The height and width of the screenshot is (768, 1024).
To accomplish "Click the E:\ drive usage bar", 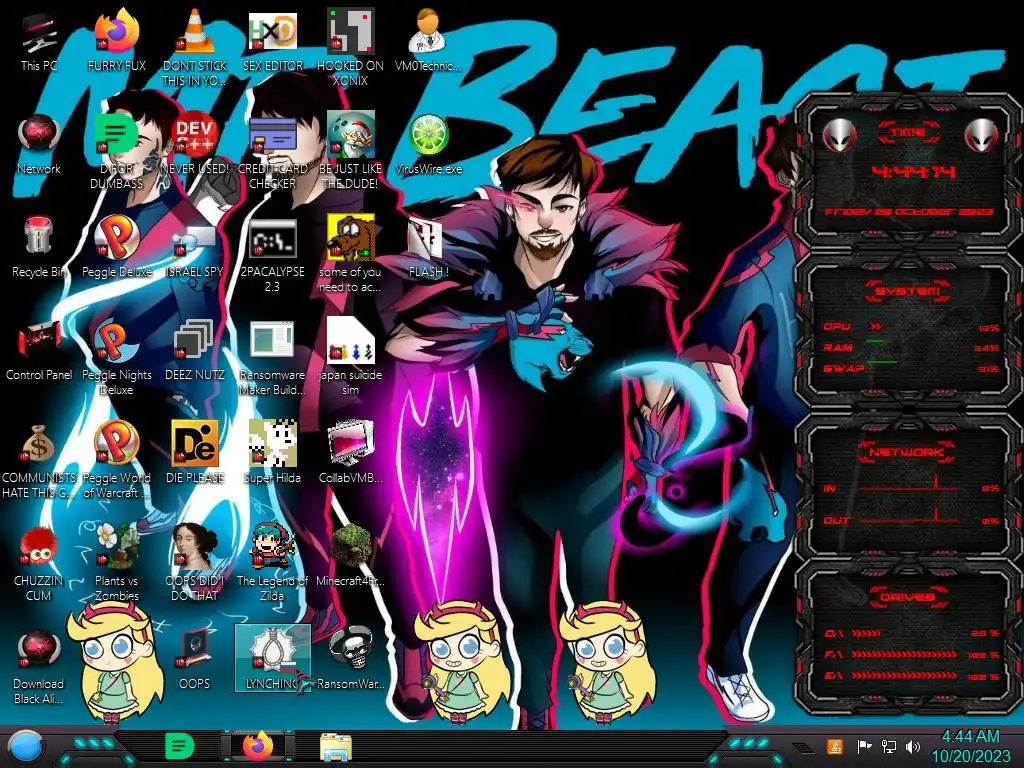I will tap(904, 676).
